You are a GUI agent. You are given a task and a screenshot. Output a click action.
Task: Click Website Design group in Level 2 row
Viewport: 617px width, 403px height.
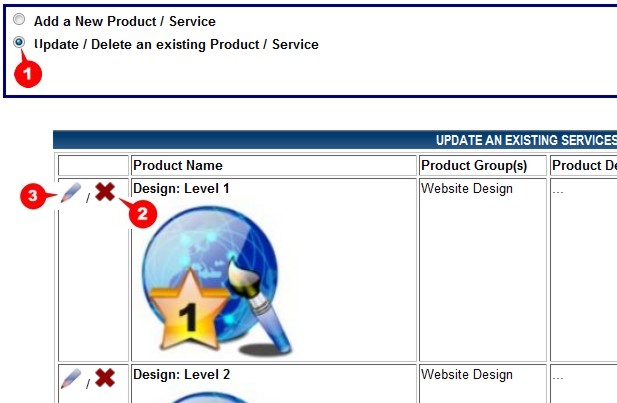(467, 374)
